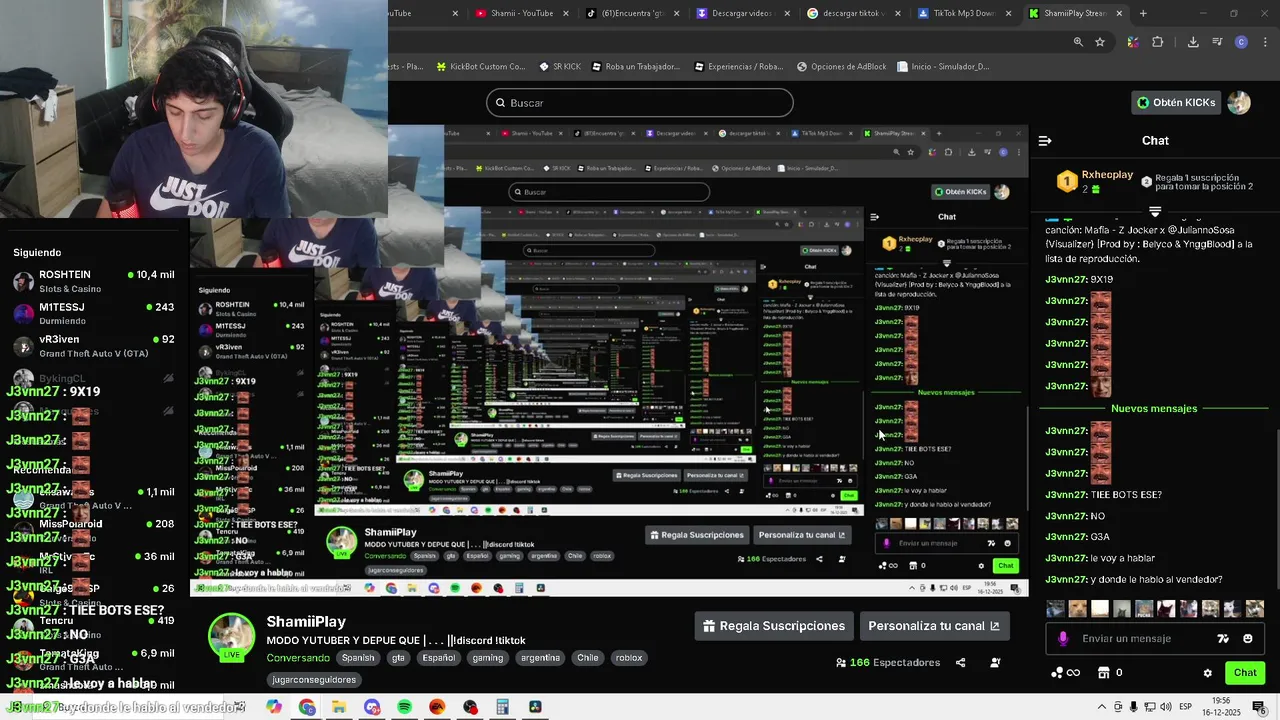Viewport: 1280px width, 720px height.
Task: Close the ShamiiPlay Stream tab
Action: tap(1119, 13)
